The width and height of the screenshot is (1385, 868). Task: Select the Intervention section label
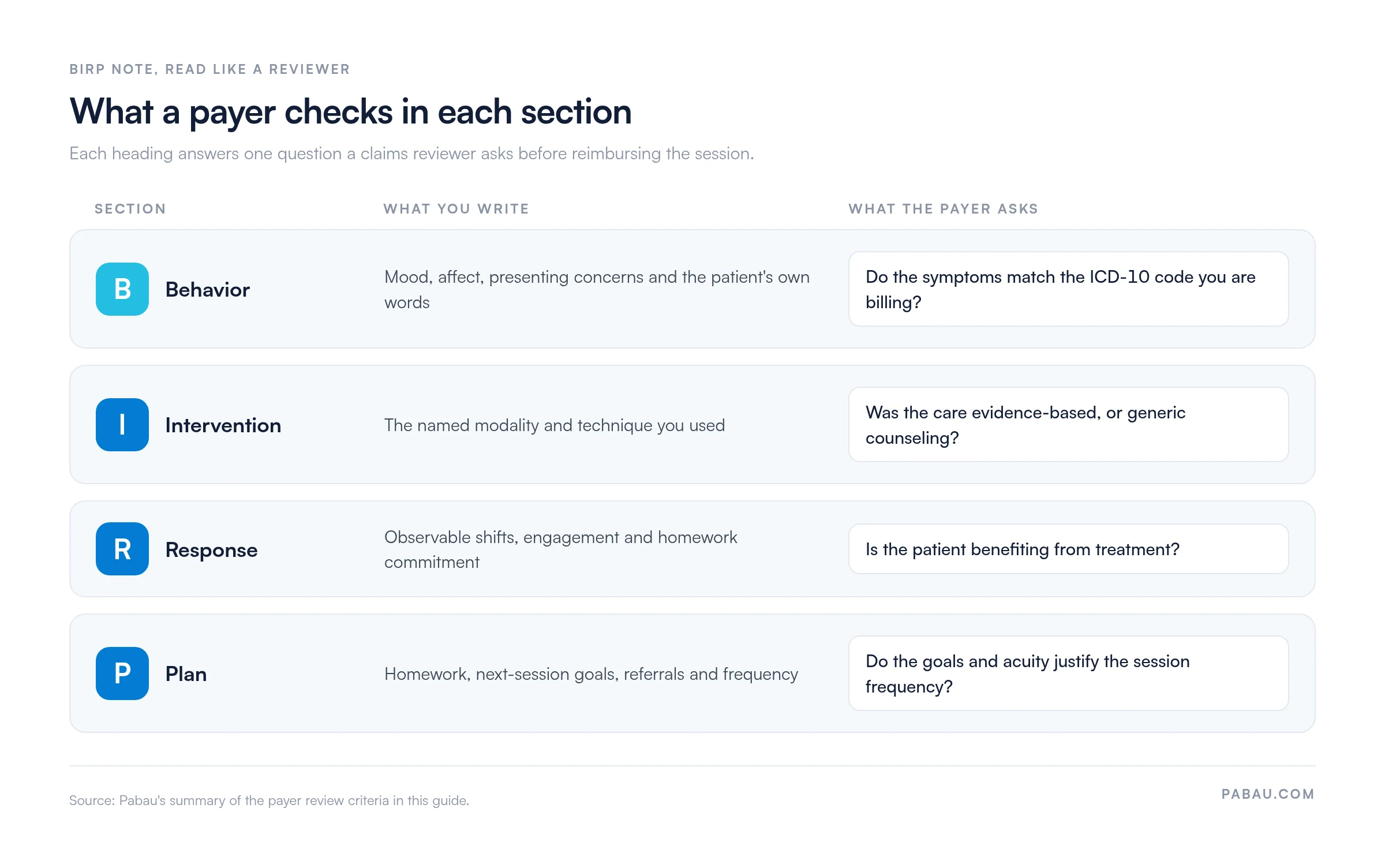point(223,425)
